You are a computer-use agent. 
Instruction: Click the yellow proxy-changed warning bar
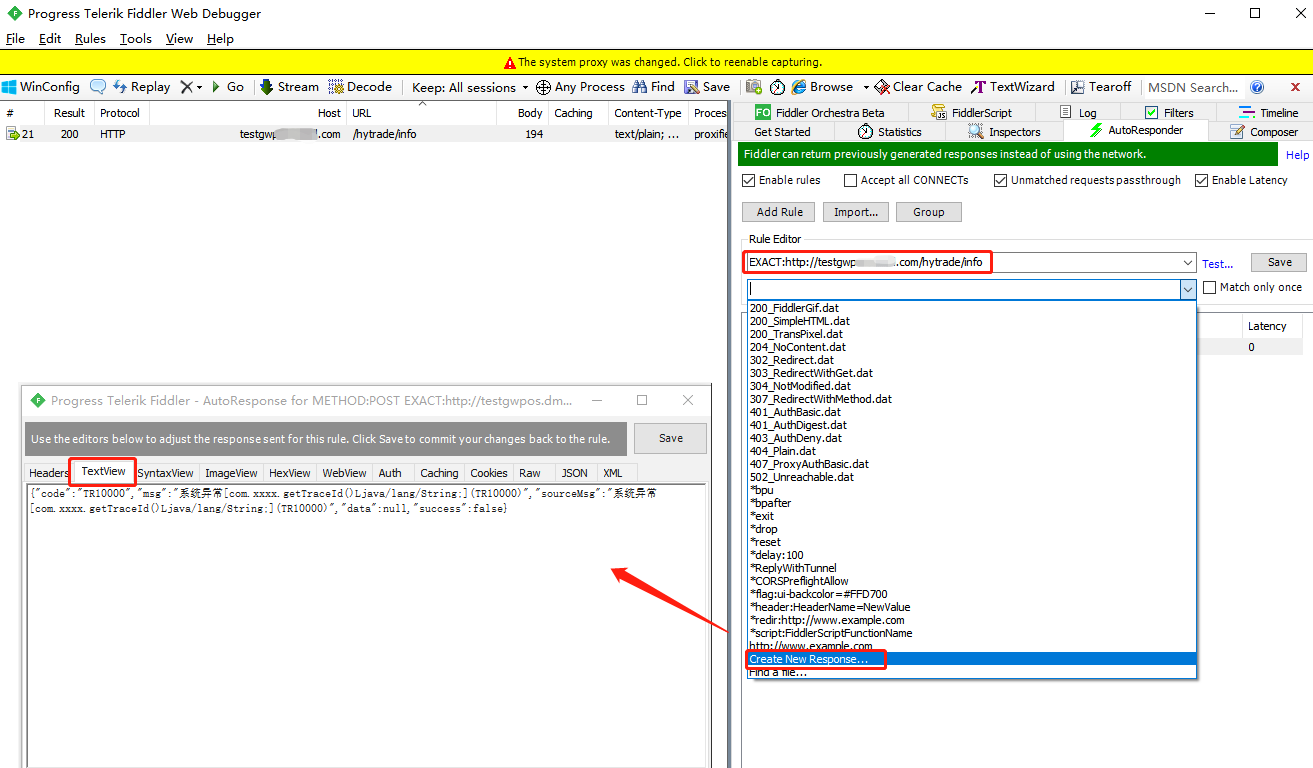pos(656,61)
